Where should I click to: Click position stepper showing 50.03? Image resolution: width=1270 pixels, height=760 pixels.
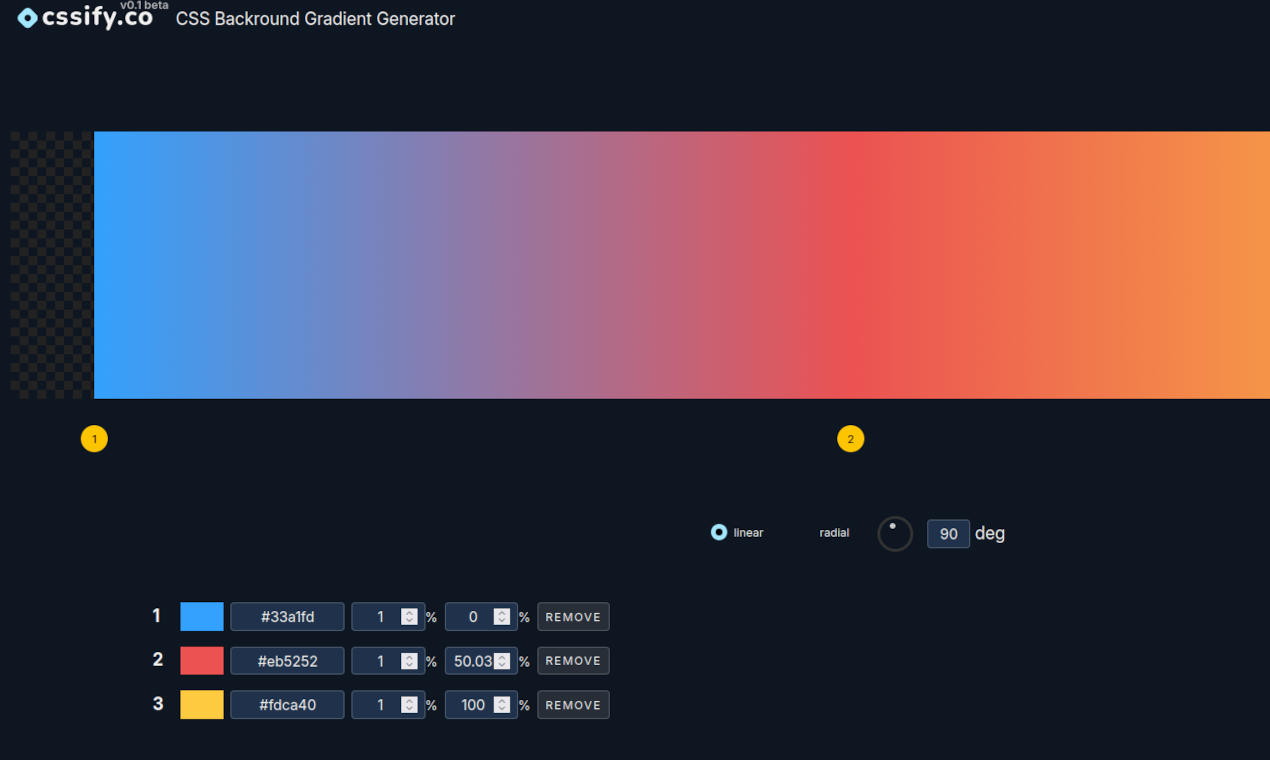click(x=502, y=661)
